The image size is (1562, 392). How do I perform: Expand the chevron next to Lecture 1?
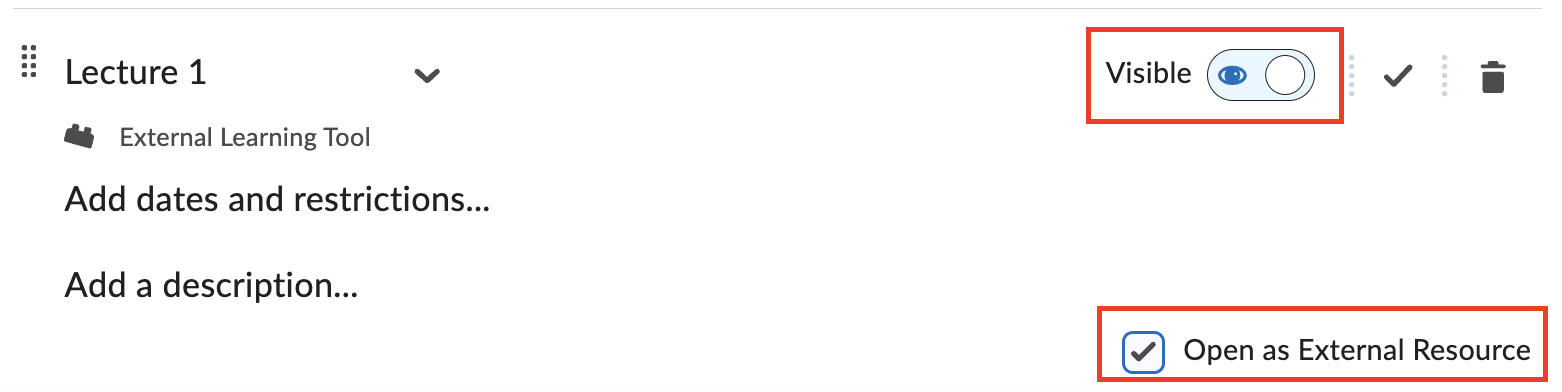(427, 75)
